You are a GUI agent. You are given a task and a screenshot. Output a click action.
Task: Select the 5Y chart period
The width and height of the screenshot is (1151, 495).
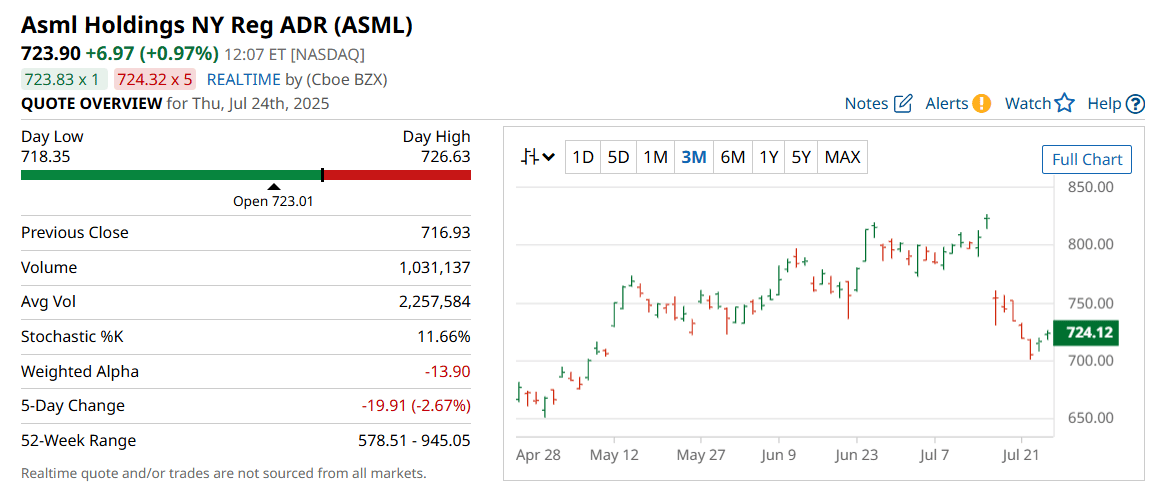click(801, 157)
